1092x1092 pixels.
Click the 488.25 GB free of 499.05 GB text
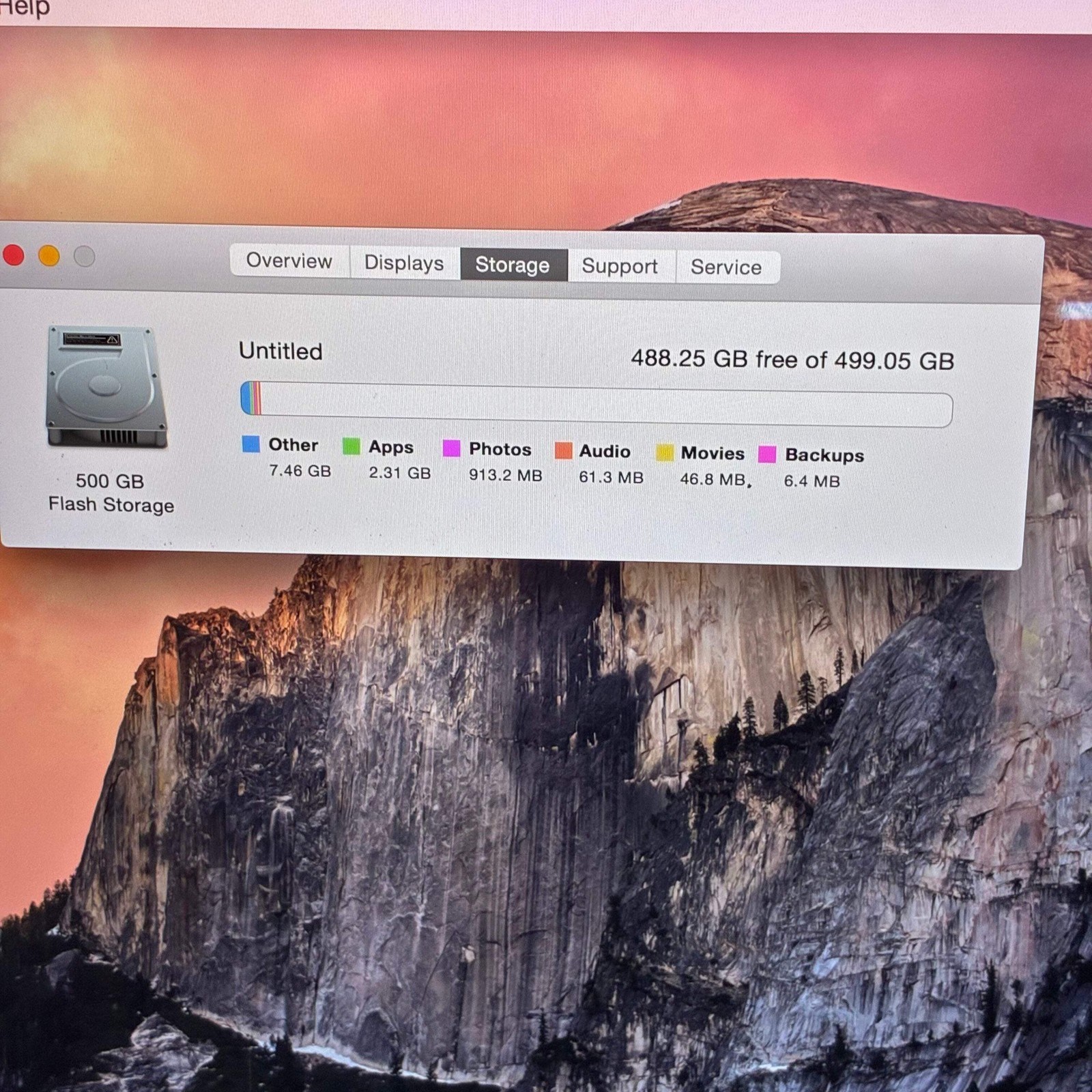tap(792, 359)
